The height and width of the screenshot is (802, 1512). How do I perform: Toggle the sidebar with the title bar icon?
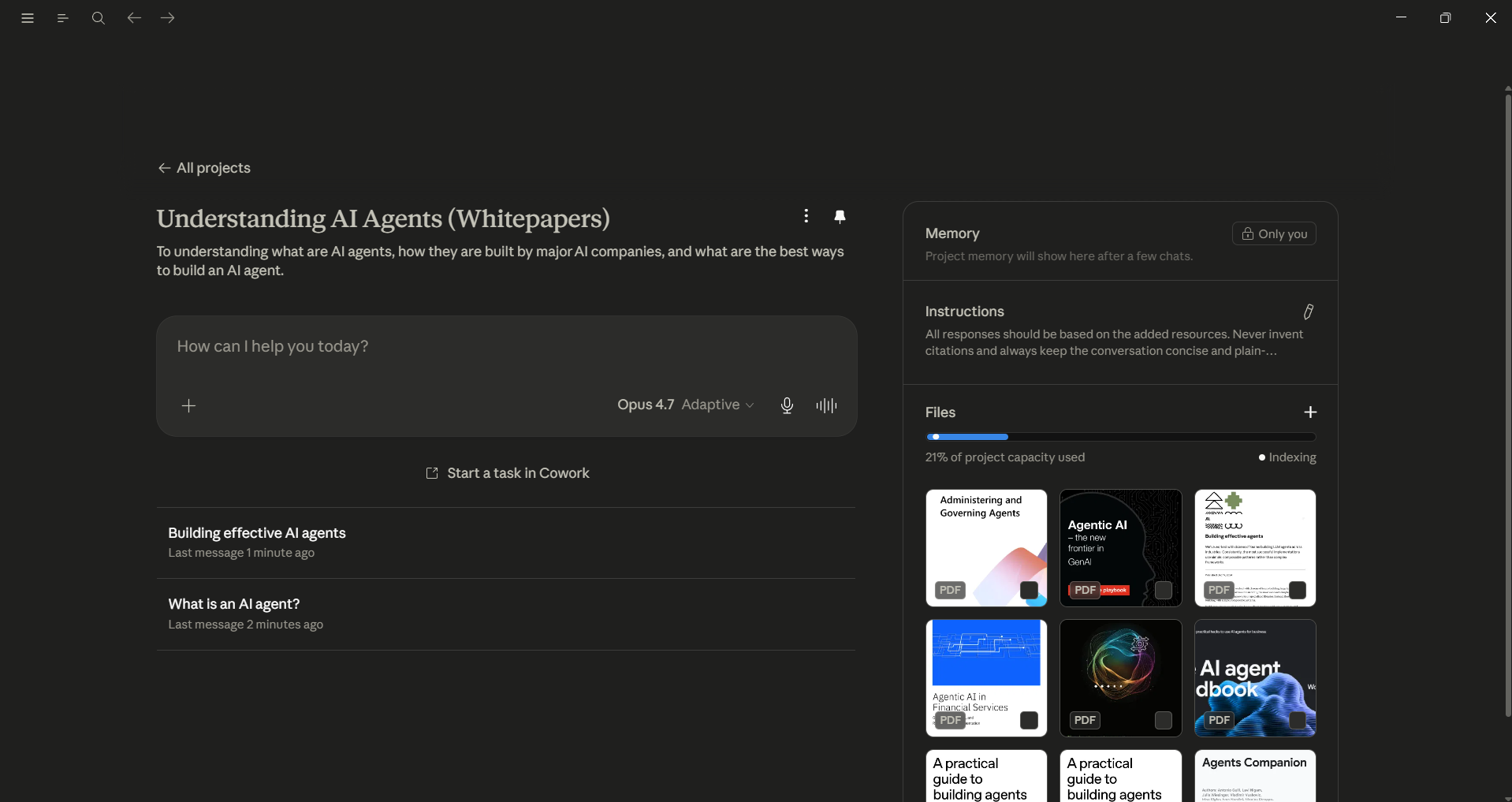point(63,18)
